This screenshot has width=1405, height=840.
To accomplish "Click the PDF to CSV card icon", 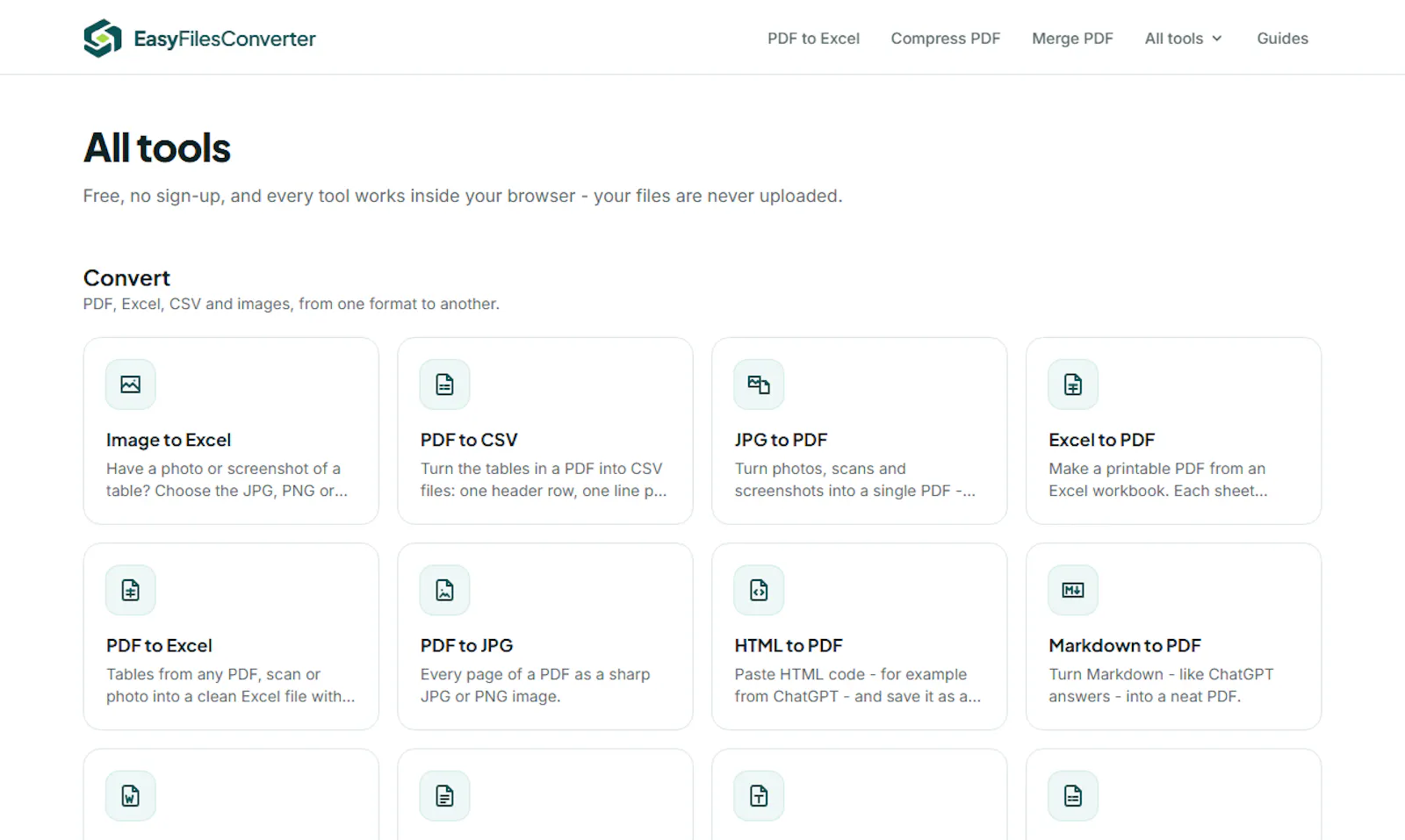I will (445, 384).
